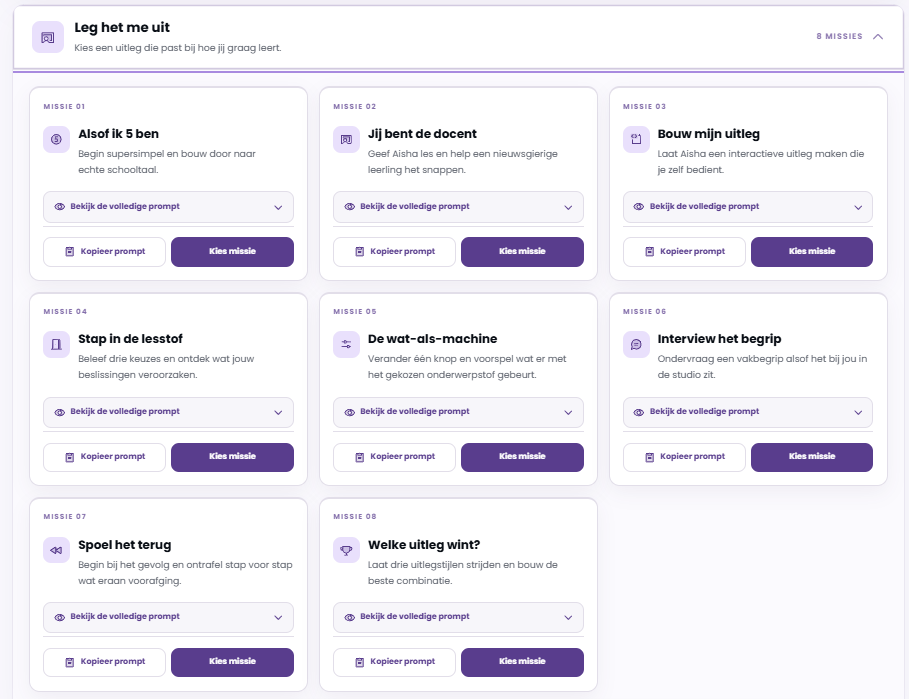This screenshot has width=909, height=699.
Task: Expand full prompt for 'Spoel het terug'
Action: coord(168,617)
